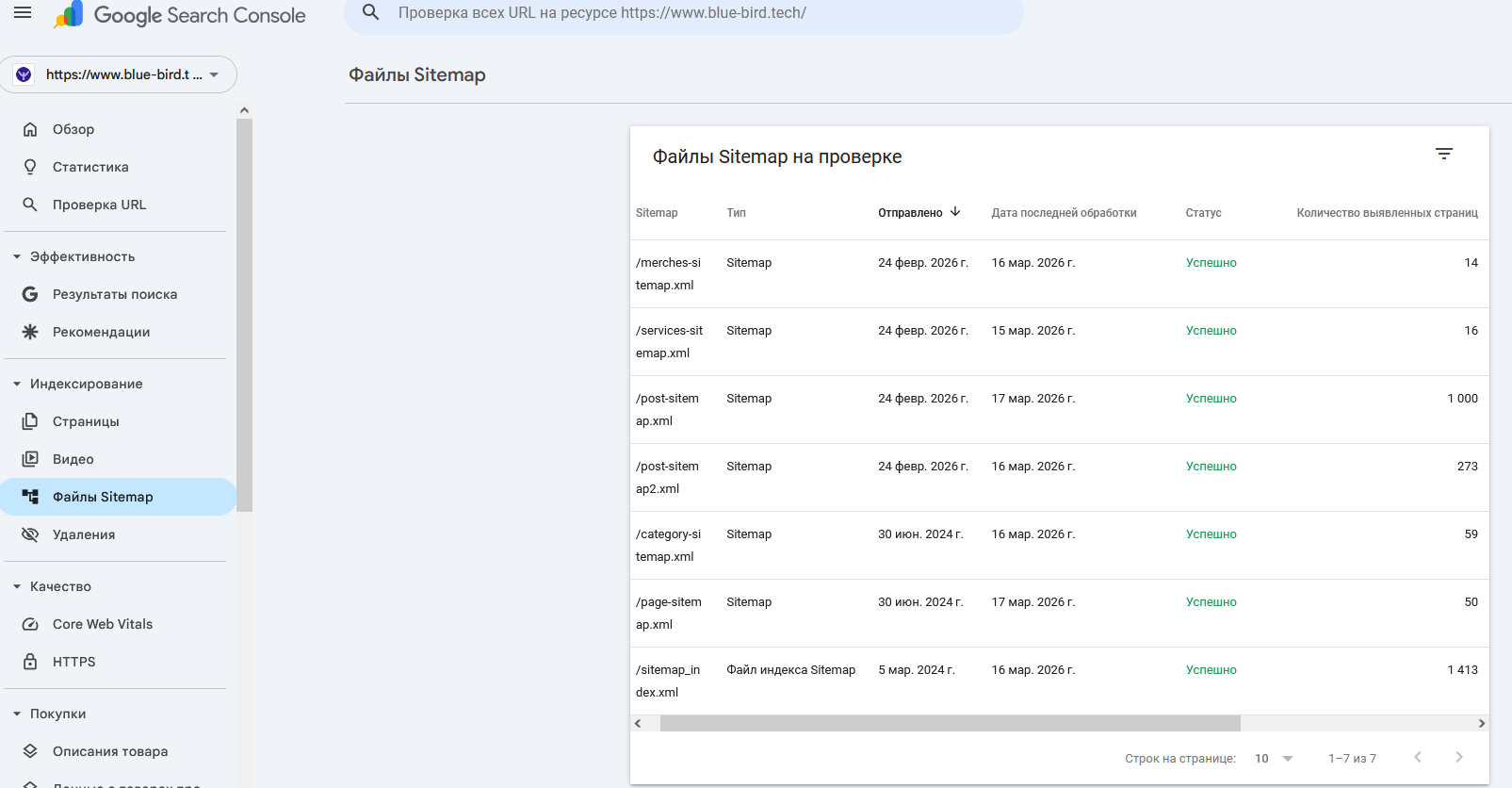
Task: Open the hamburger main menu
Action: click(x=23, y=13)
